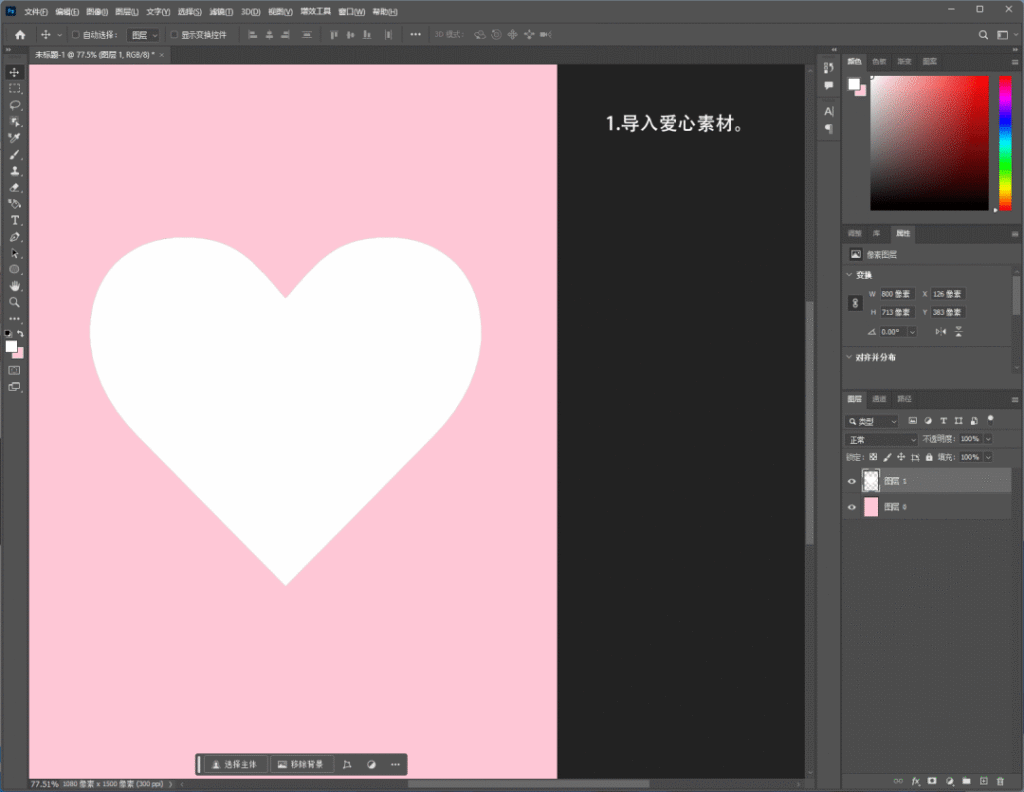1024x792 pixels.
Task: Open the 不透明度 opacity slider arrow
Action: 988,439
